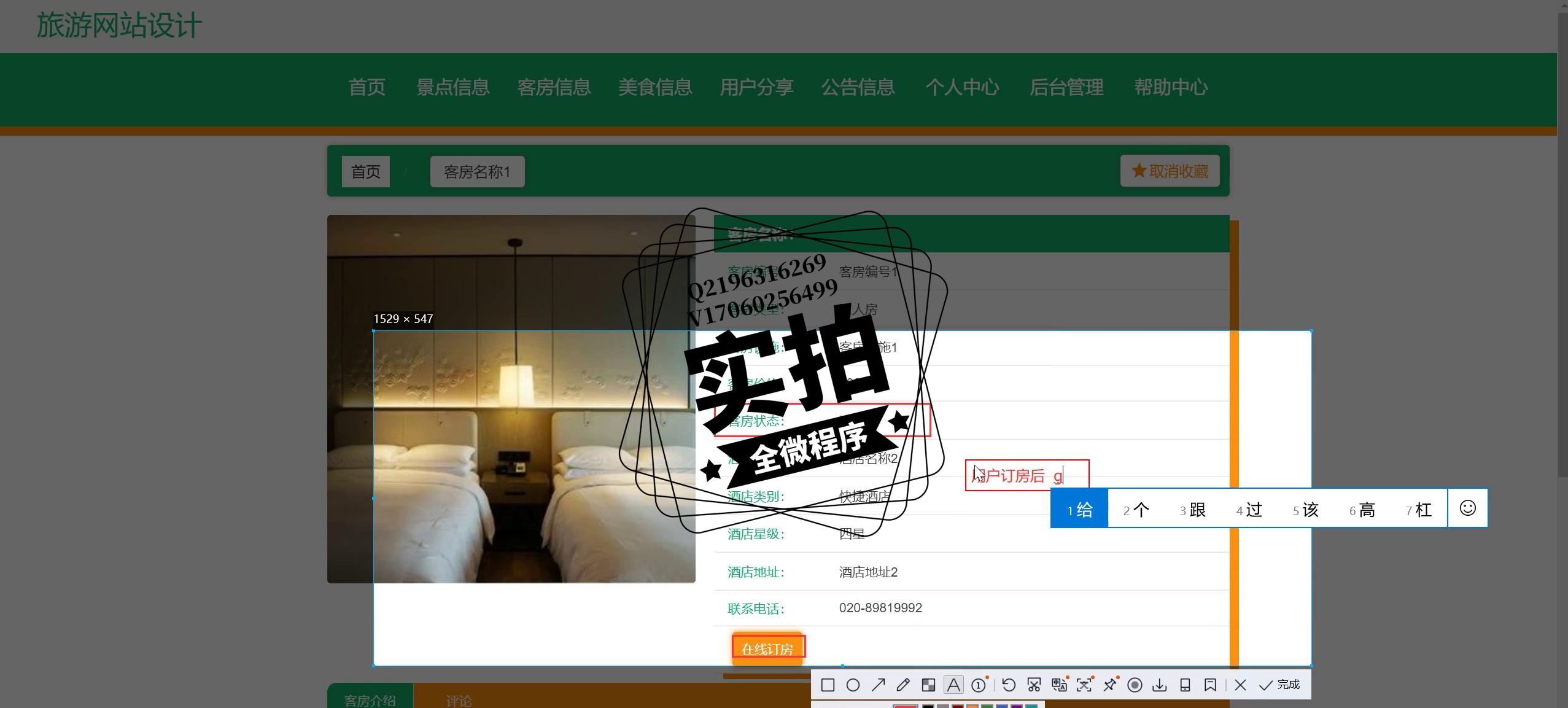Click the 取消收藏 favorite button
The image size is (1568, 708).
(1170, 171)
